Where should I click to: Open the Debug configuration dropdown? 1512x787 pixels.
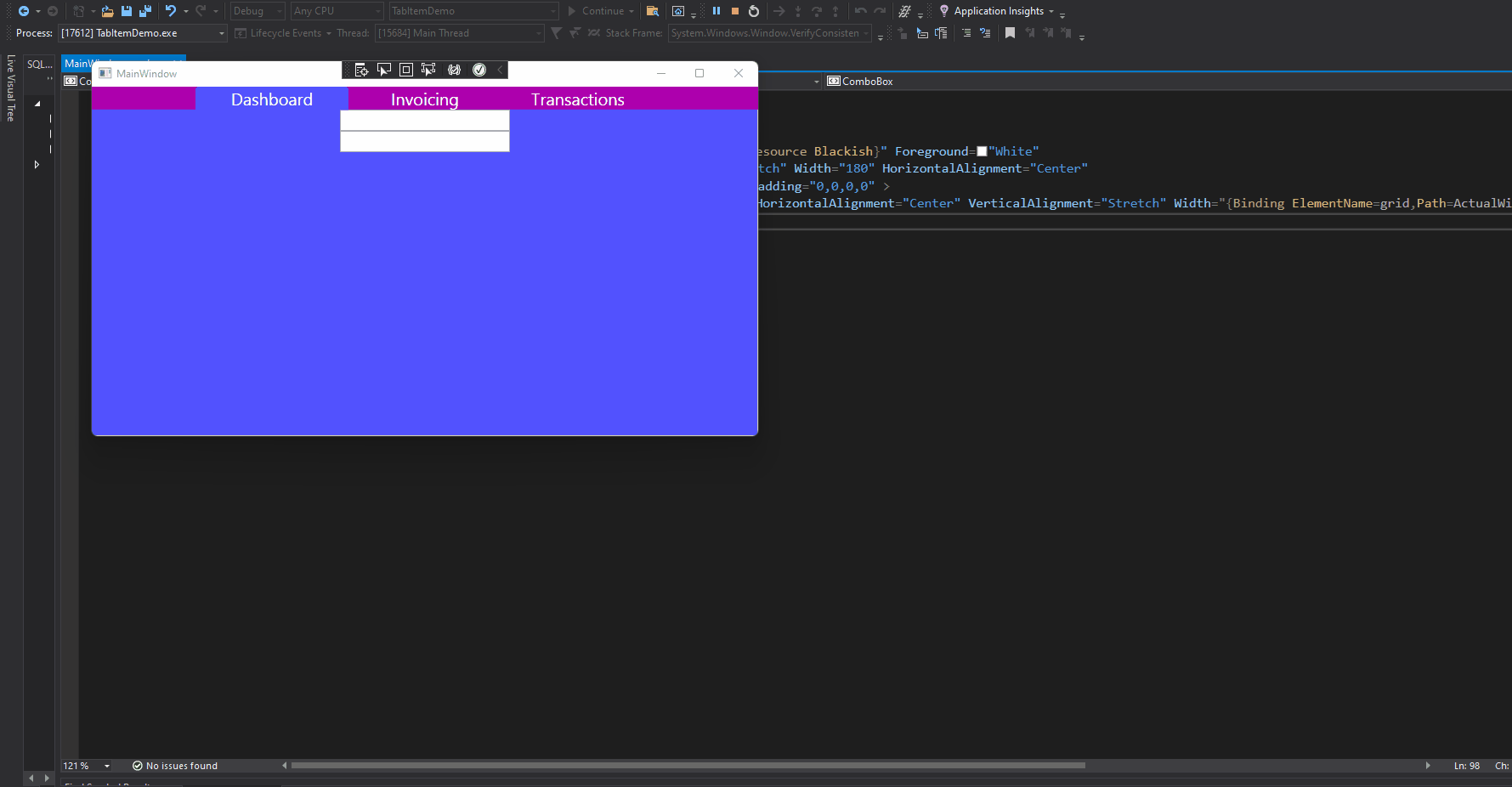coord(258,11)
